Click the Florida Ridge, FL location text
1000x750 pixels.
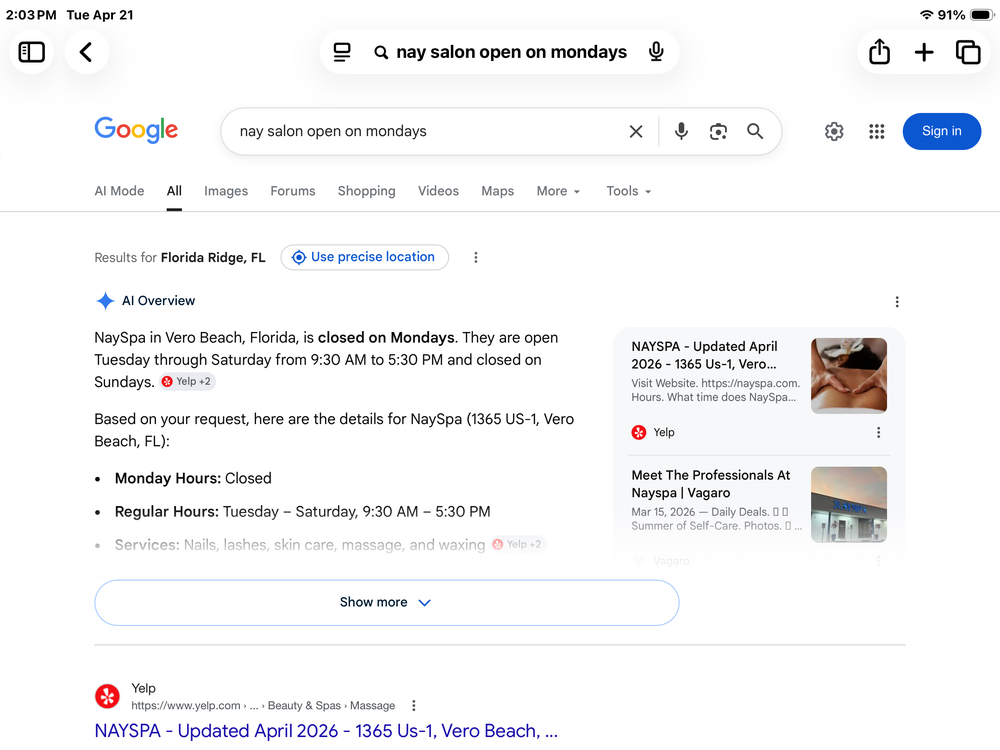point(213,258)
